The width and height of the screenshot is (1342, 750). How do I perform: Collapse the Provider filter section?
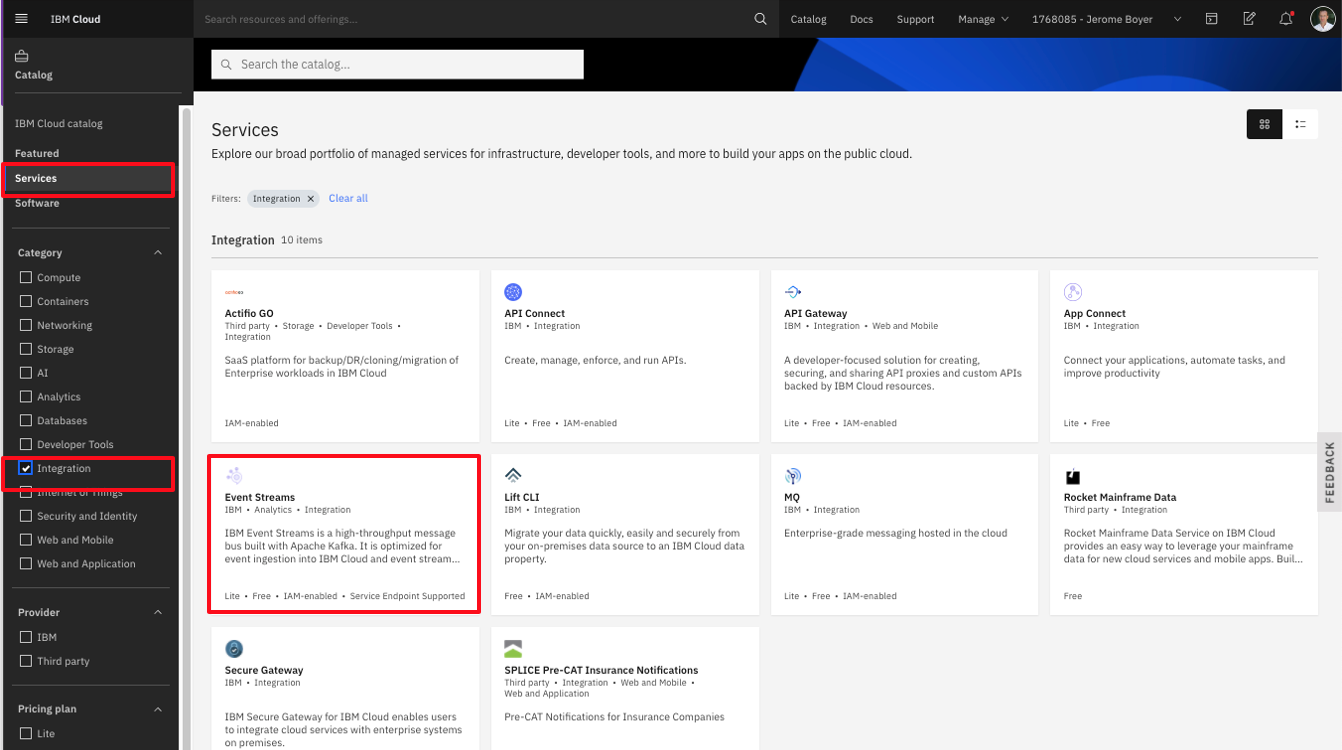tap(158, 612)
